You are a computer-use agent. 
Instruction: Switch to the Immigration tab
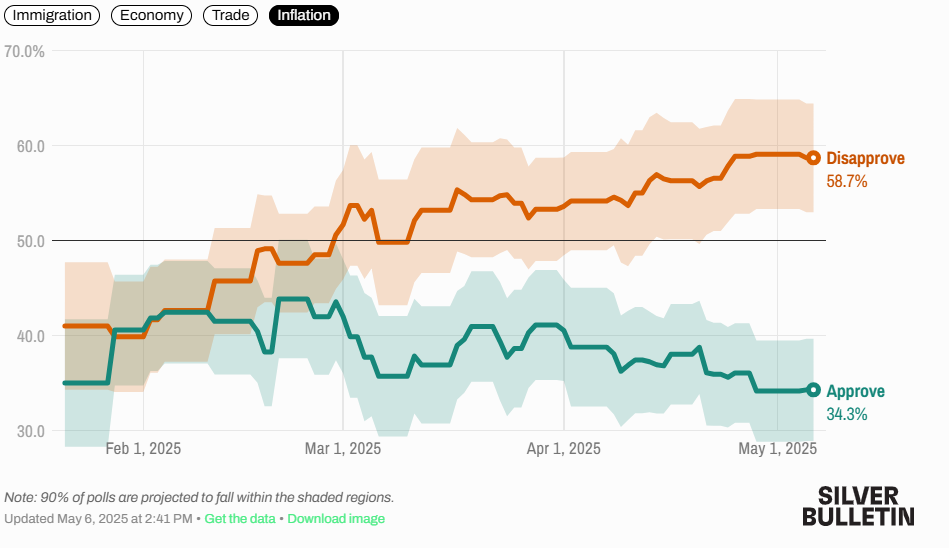click(52, 15)
